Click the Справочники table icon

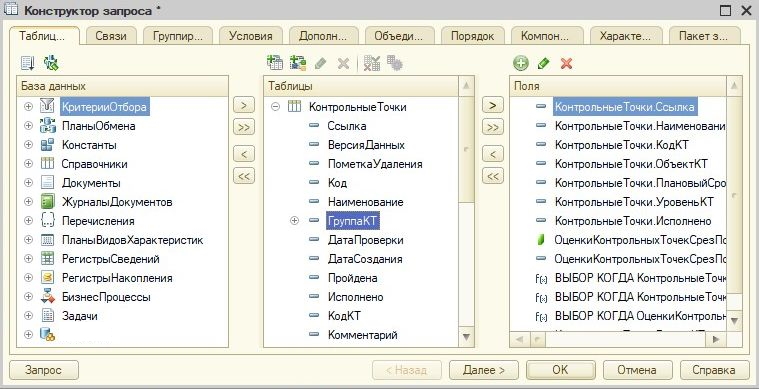(47, 164)
